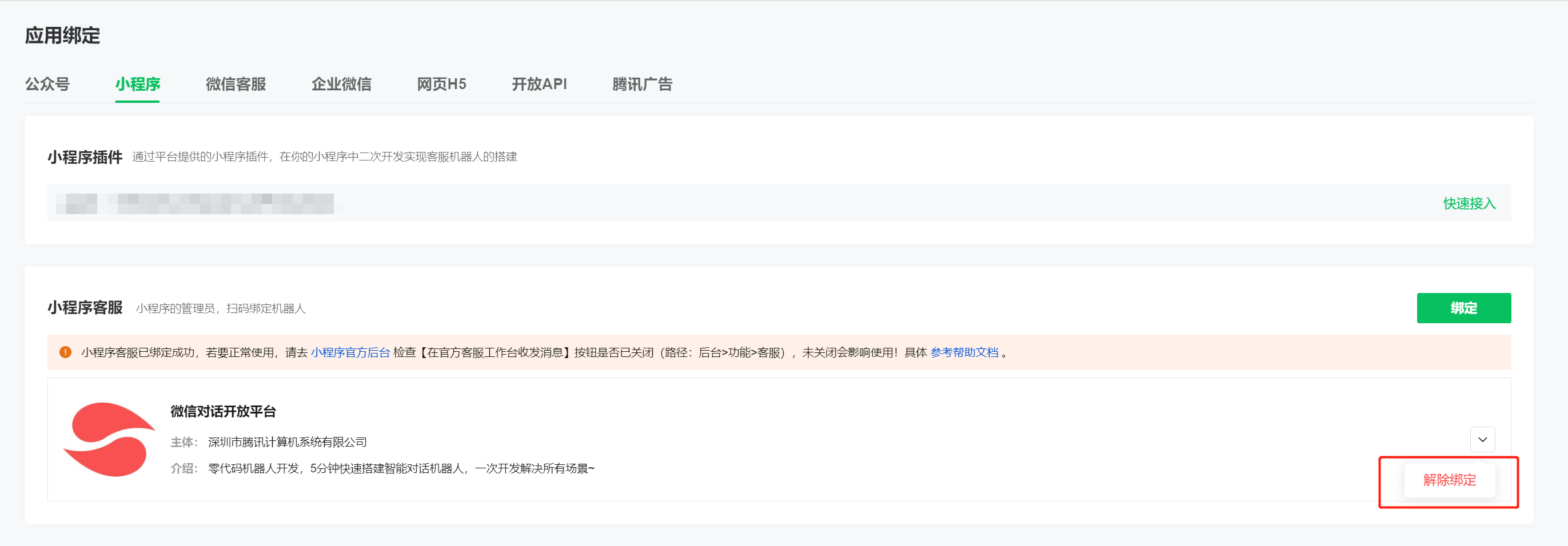Switch to the 微信客服 tab
The height and width of the screenshot is (546, 1568).
point(236,85)
